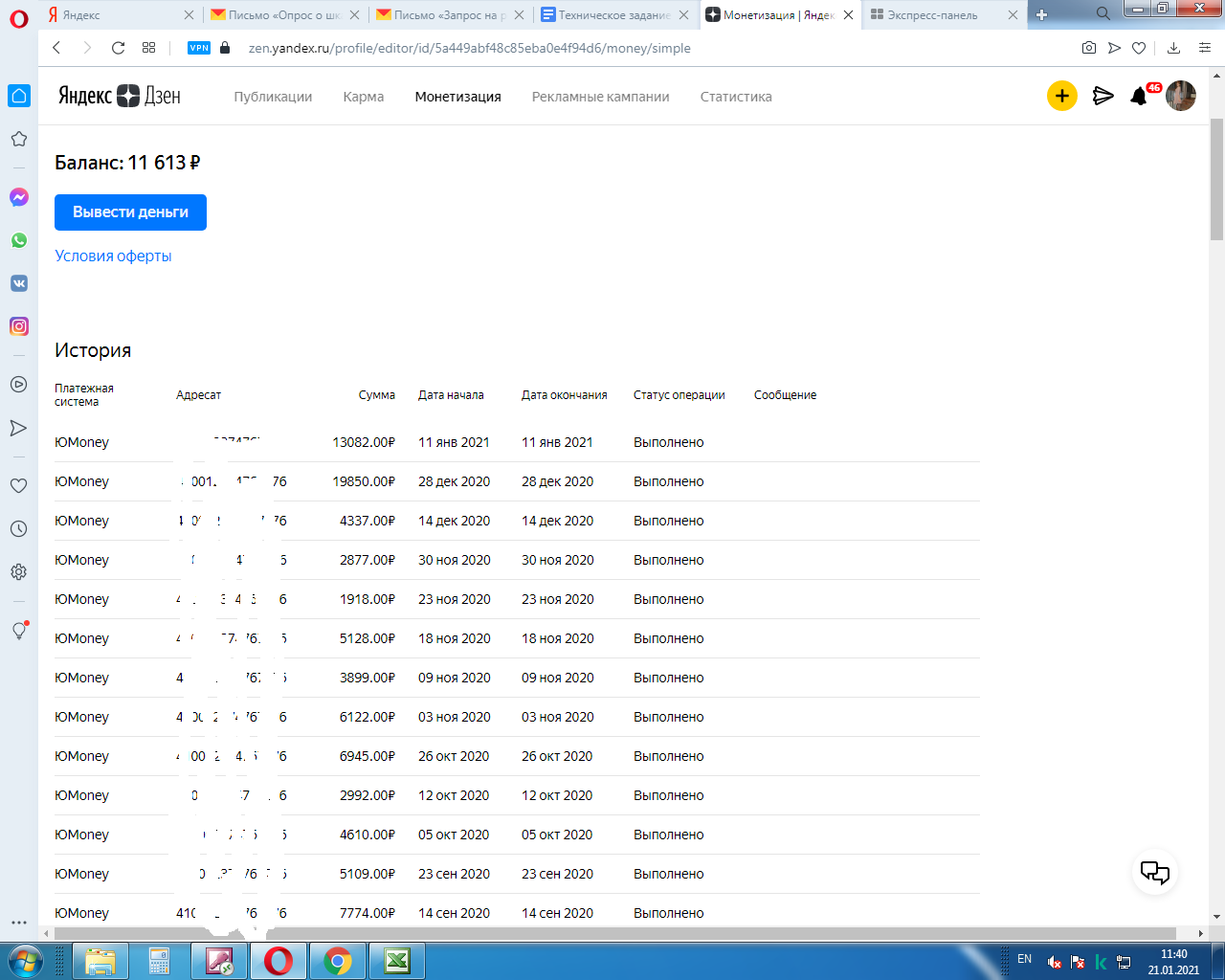Viewport: 1225px width, 980px height.
Task: Click the horizontal page scrollbar thumb
Action: pyautogui.click(x=614, y=933)
